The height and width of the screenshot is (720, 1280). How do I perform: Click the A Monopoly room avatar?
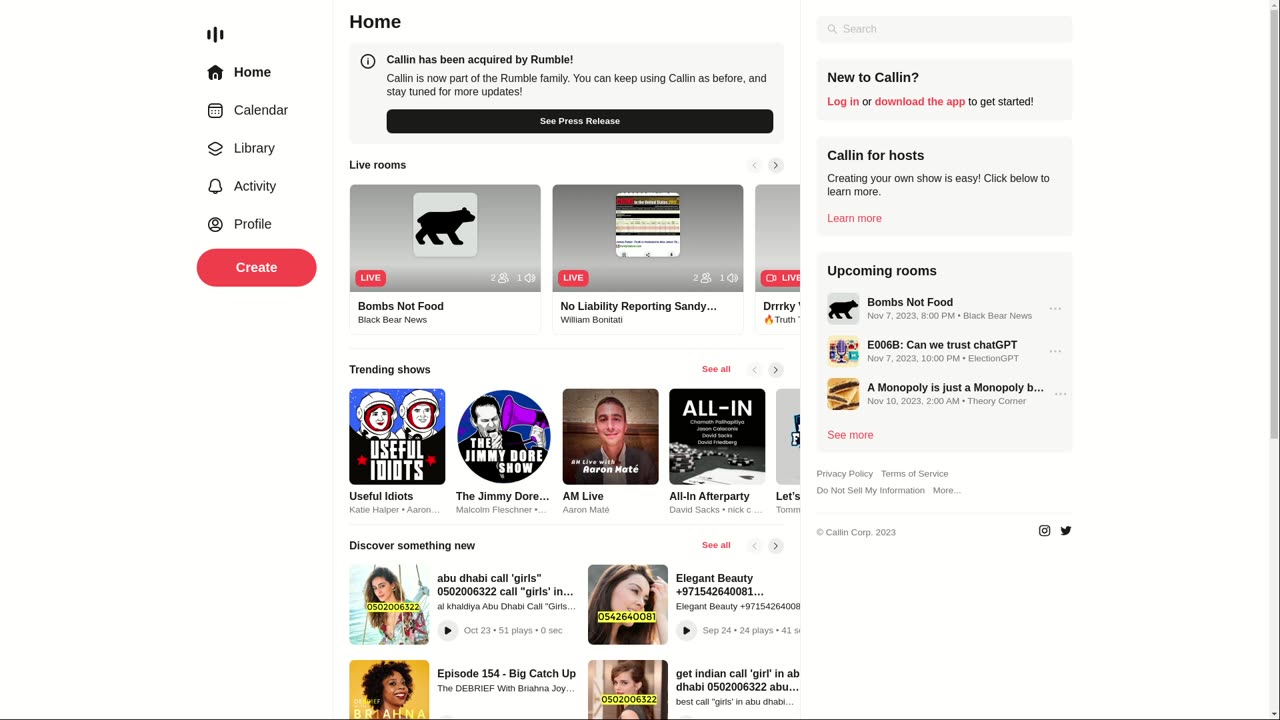tap(843, 394)
